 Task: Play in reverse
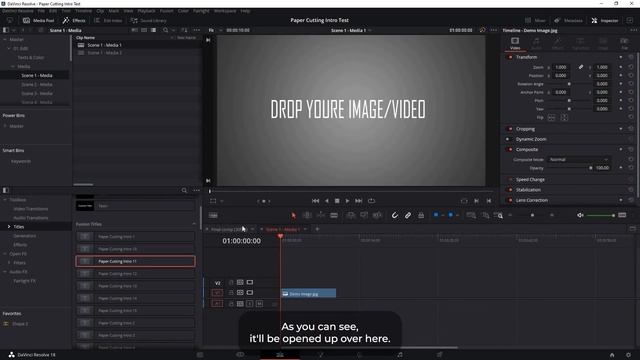(327, 201)
